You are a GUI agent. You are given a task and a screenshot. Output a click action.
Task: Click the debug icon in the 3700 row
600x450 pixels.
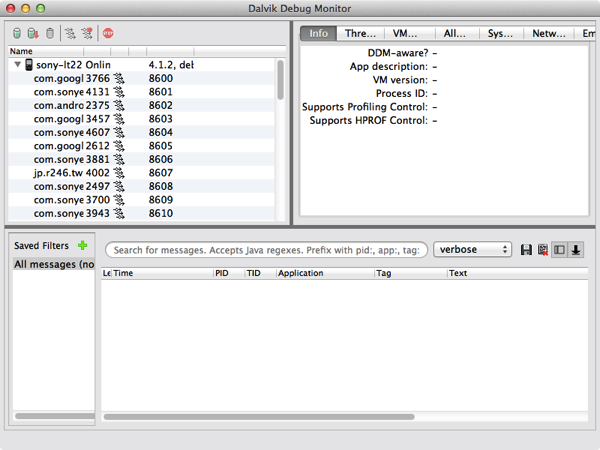[x=119, y=200]
